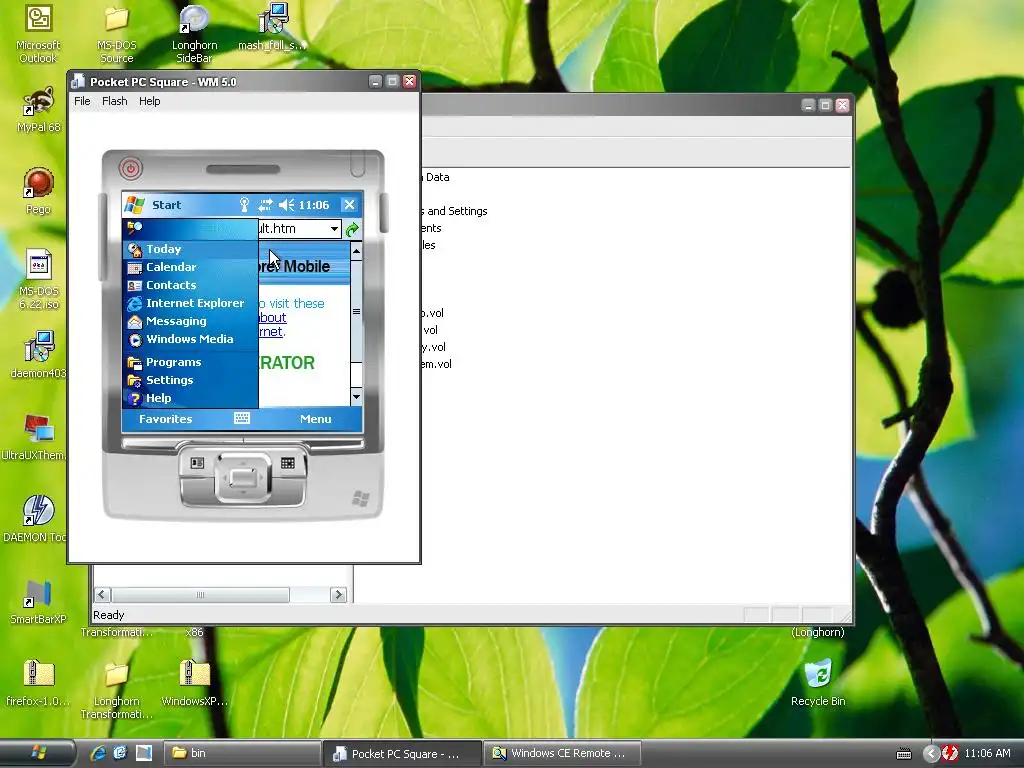Tap the on-screen keyboard icon
Viewport: 1024px width, 768px height.
[x=242, y=419]
